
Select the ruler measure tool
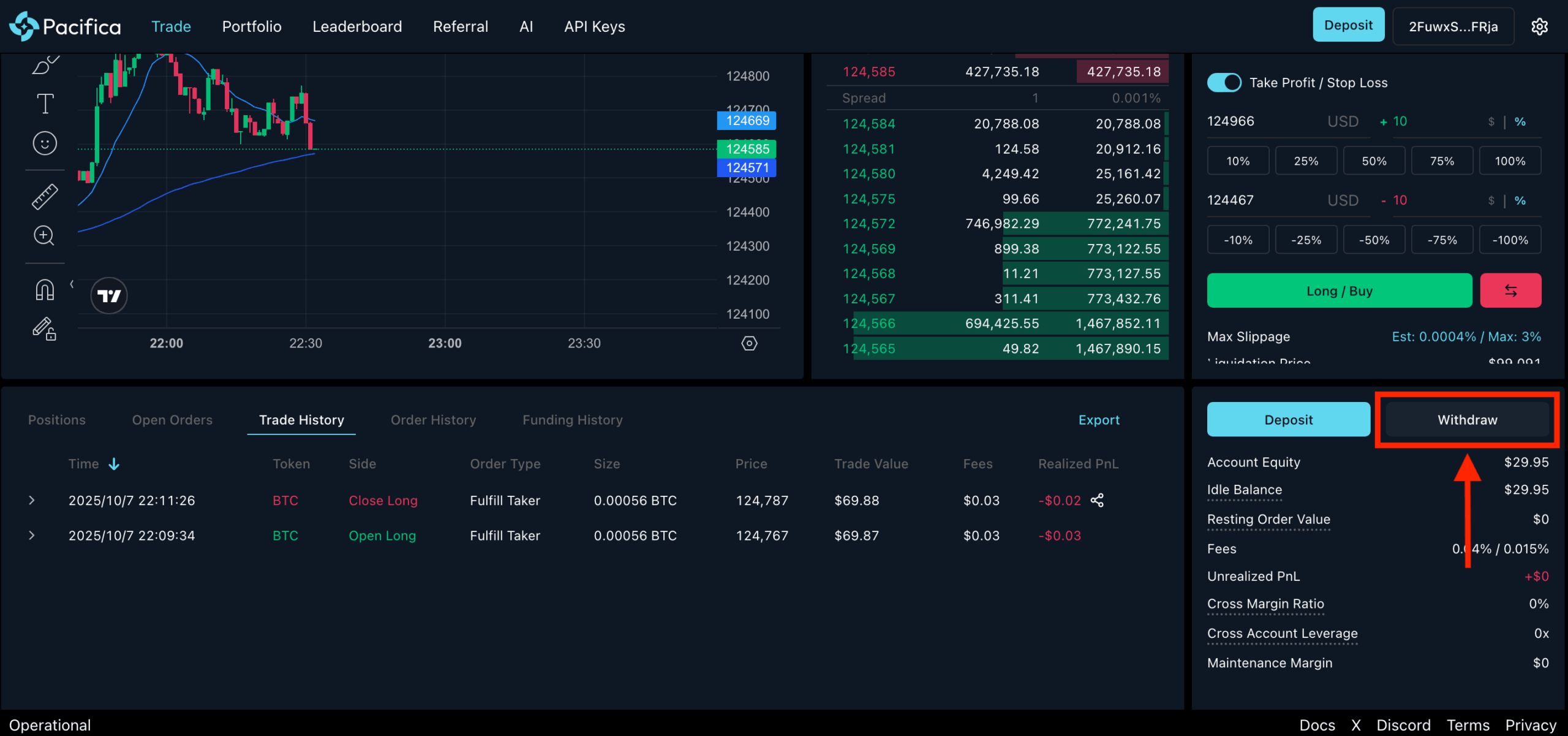[x=45, y=197]
